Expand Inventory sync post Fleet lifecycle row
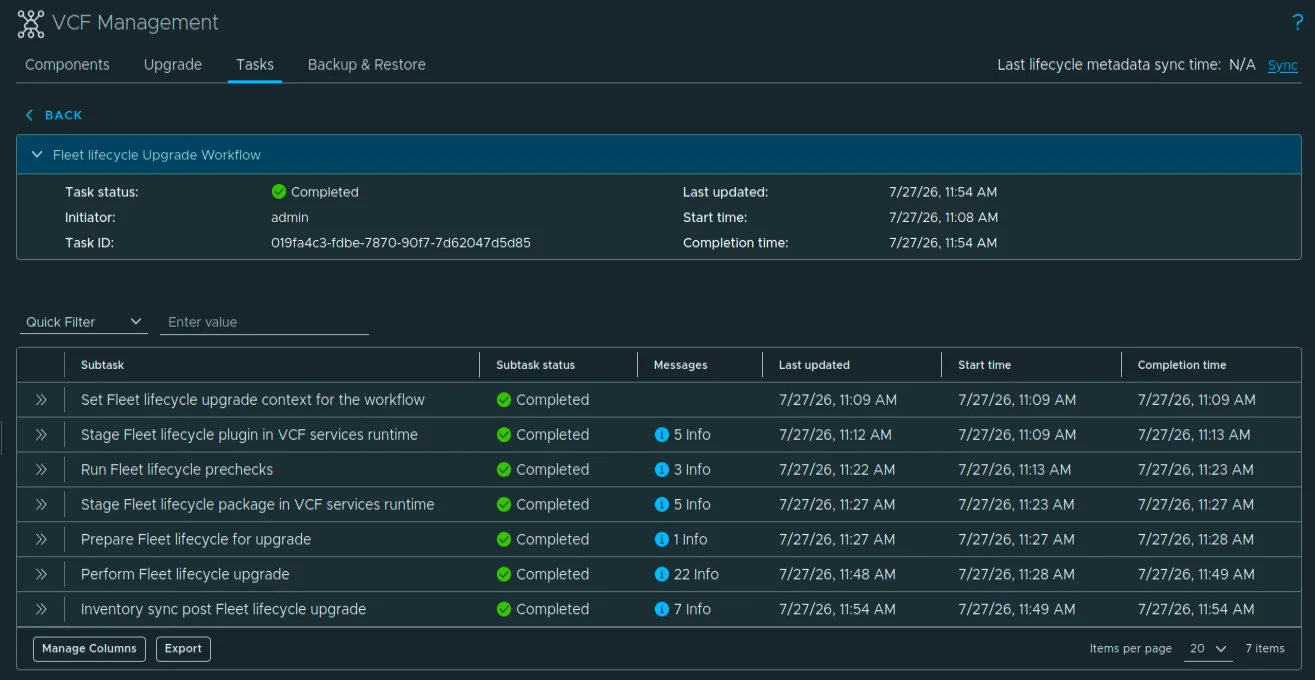 41,610
